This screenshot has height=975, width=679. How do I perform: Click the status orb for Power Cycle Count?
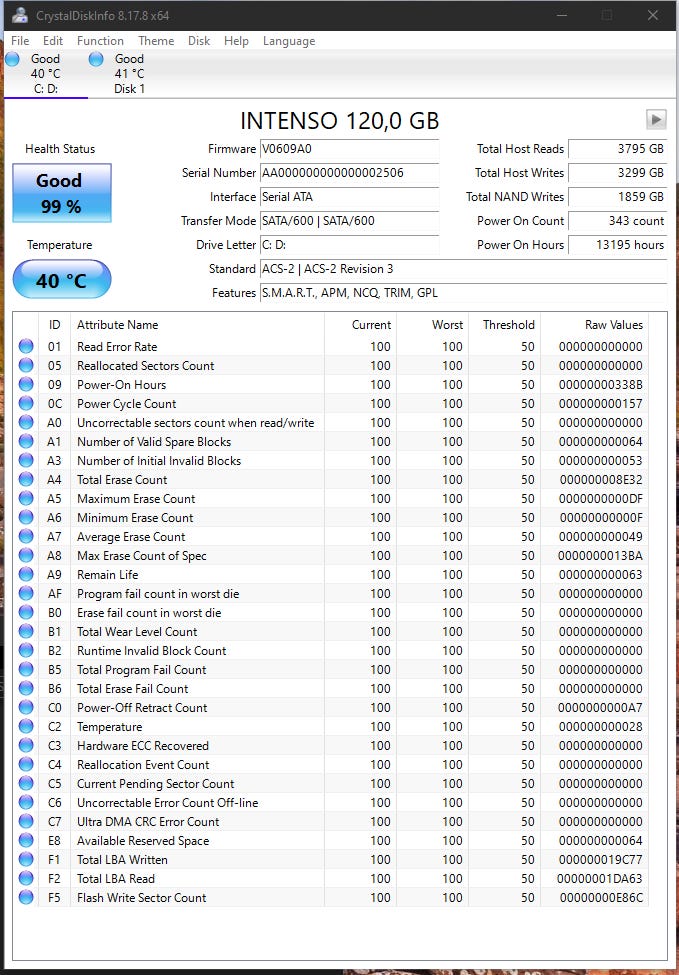click(26, 404)
